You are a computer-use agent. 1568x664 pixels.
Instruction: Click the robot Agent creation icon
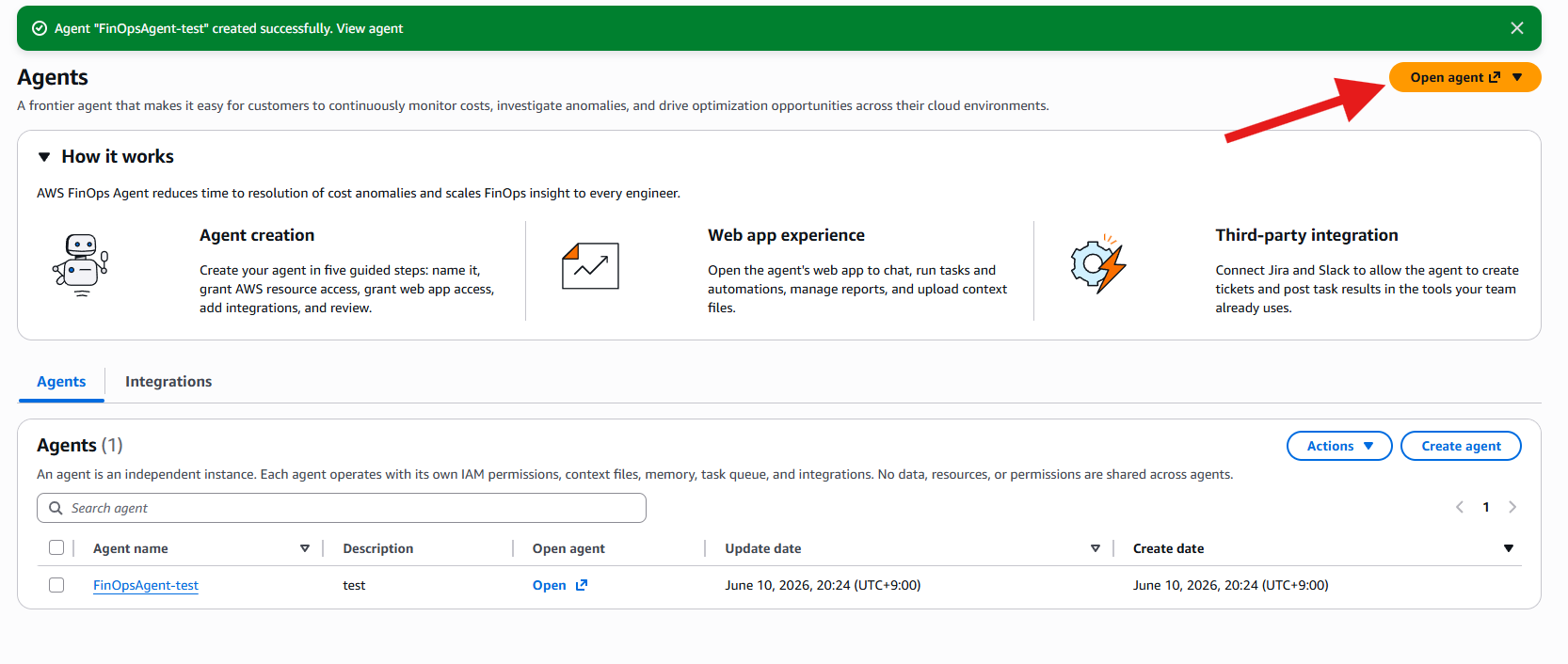[x=81, y=266]
